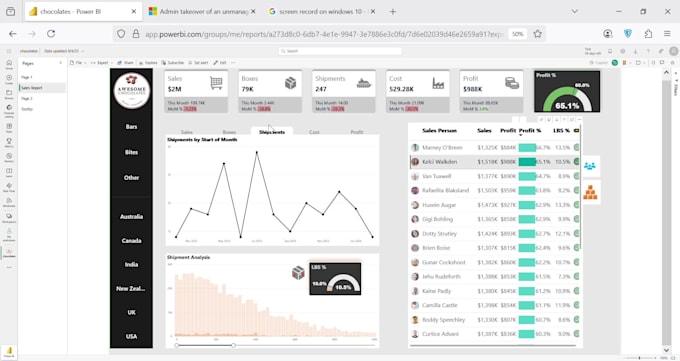Switch chart to Cost tab
Screen dimensions: 680x361
[x=314, y=132]
